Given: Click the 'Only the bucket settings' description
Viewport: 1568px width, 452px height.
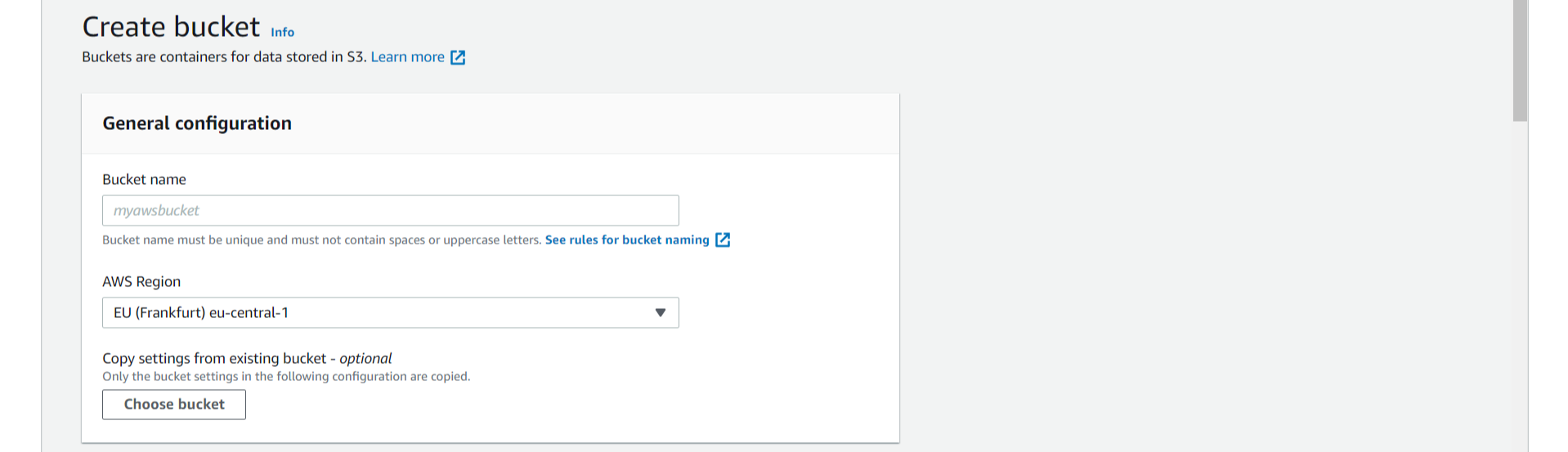Looking at the screenshot, I should point(286,377).
